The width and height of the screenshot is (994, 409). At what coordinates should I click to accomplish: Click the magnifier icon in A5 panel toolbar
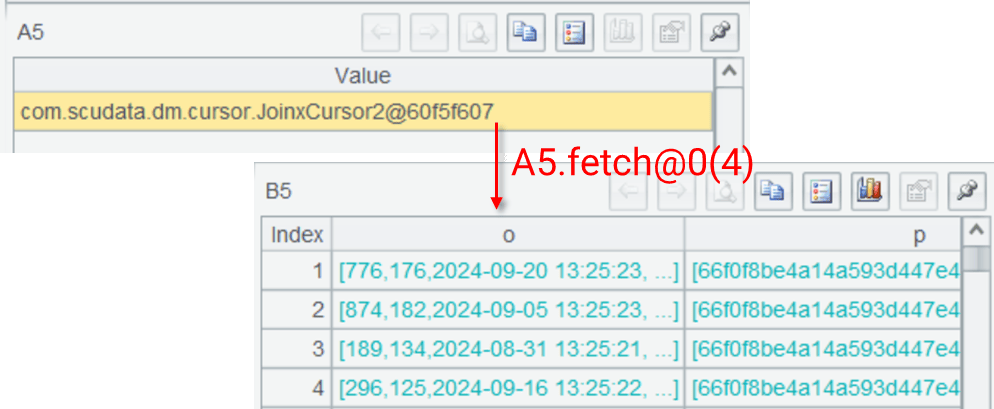point(477,33)
